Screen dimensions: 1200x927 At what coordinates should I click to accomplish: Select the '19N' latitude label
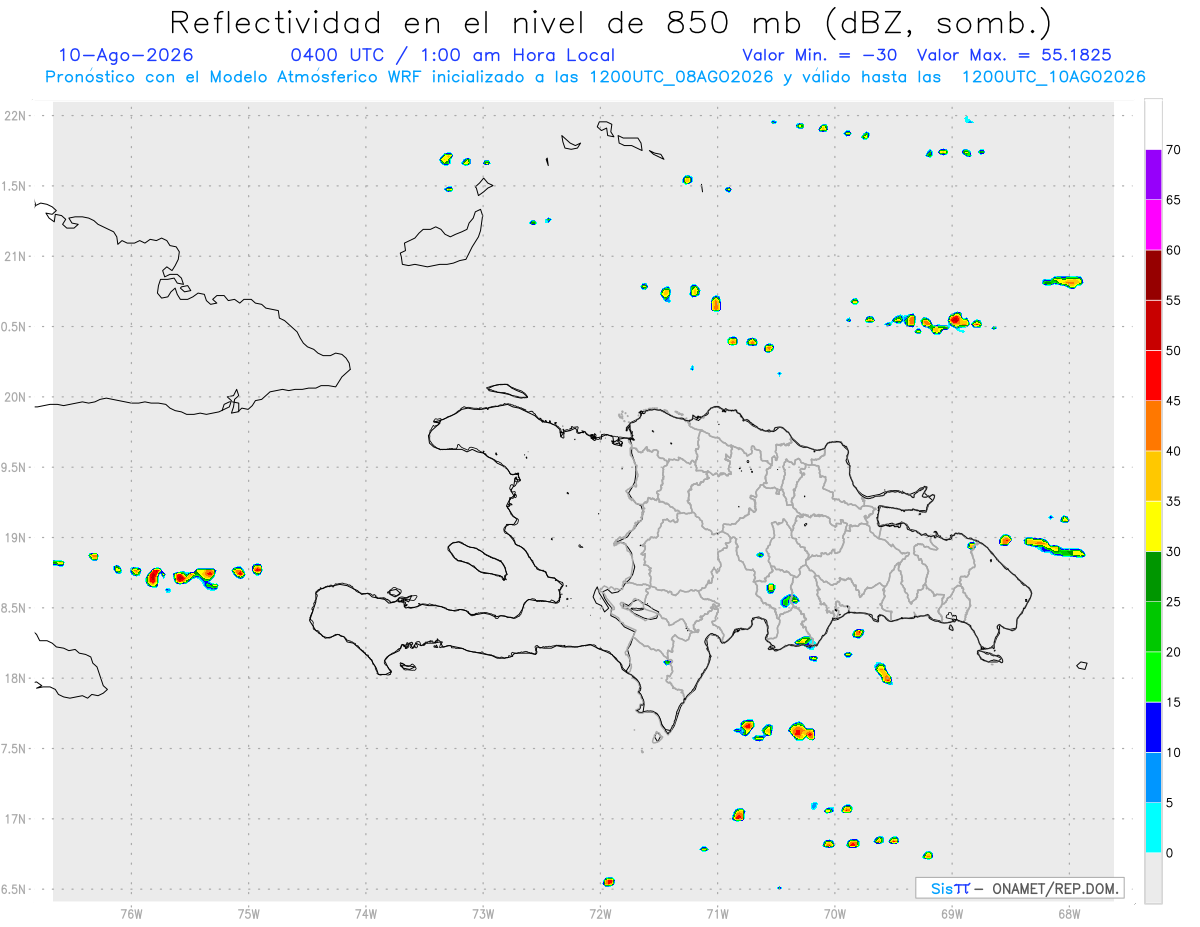point(16,538)
